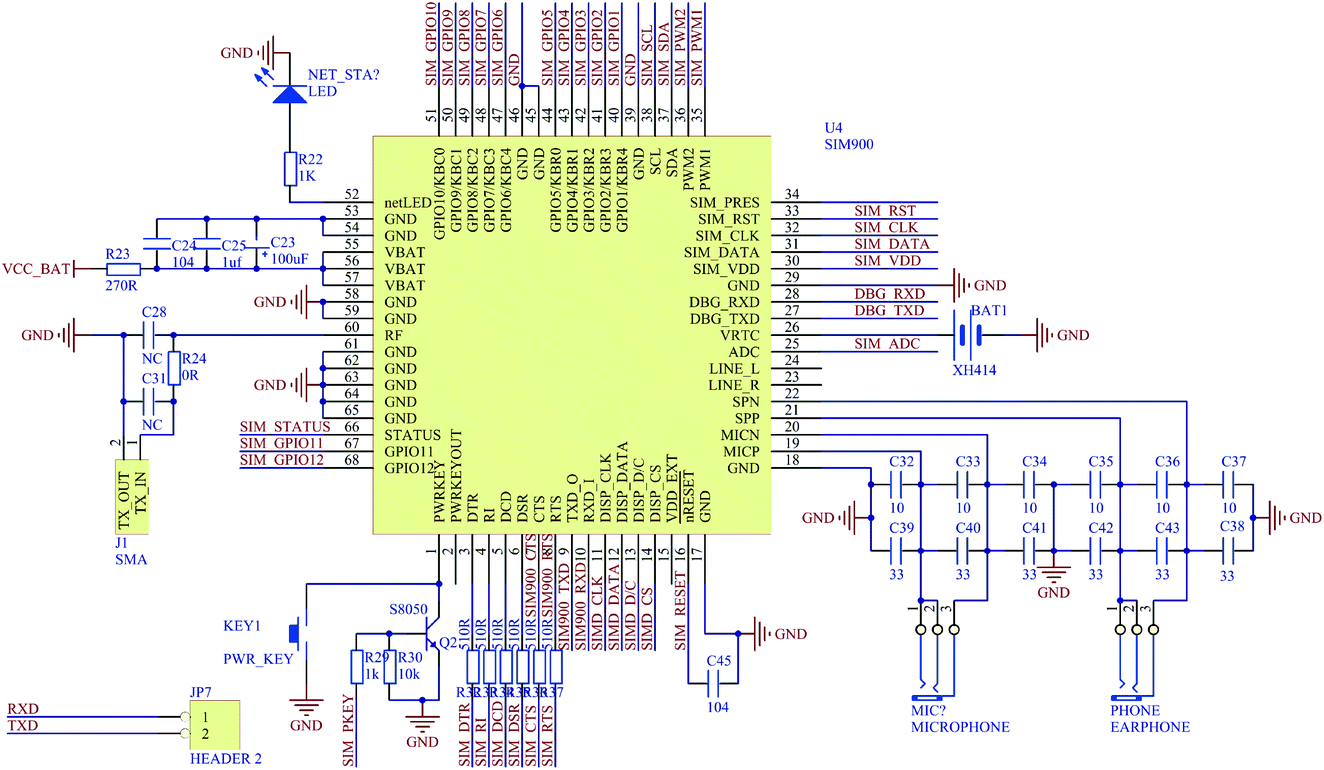Click the U4 designator text
1324x770 pixels.
[834, 128]
